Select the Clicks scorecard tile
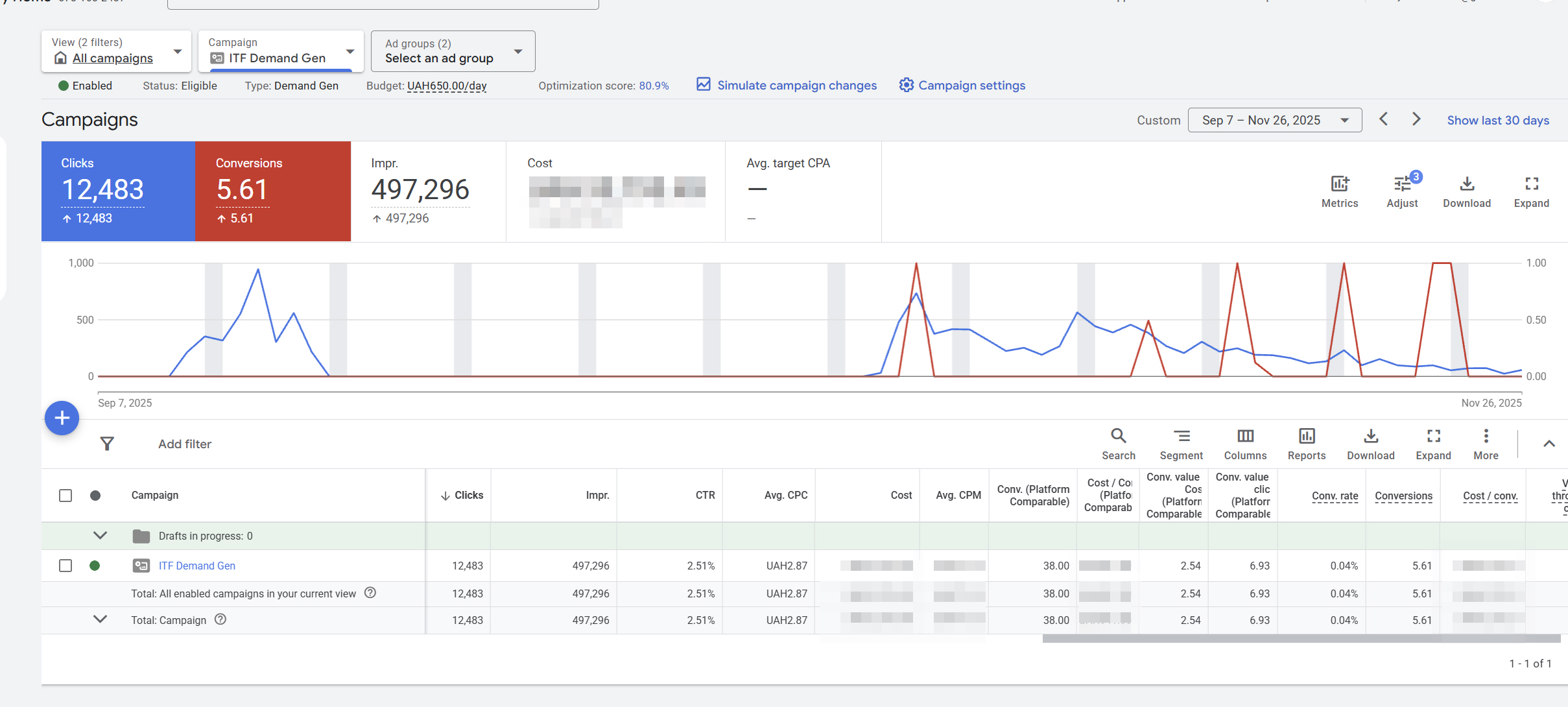 click(x=118, y=191)
